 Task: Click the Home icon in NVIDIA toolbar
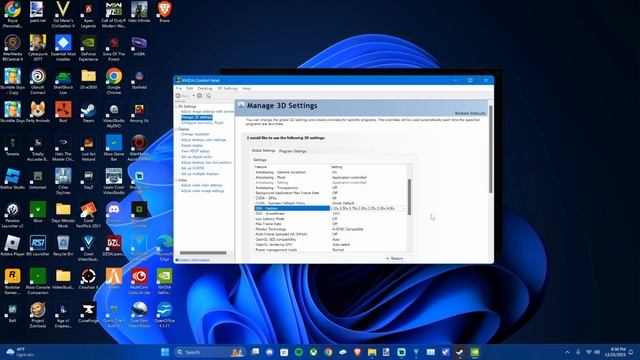[x=209, y=96]
